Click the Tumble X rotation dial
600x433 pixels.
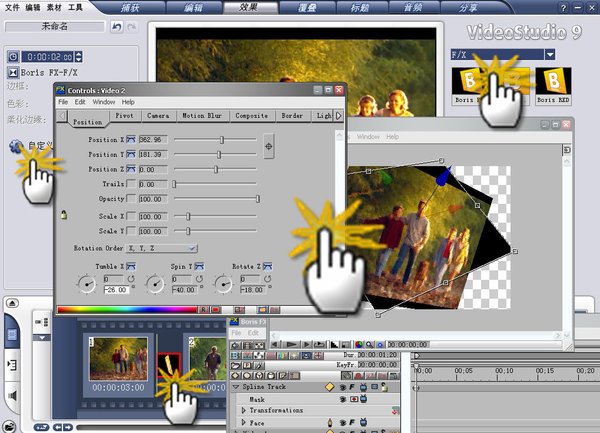(87, 286)
